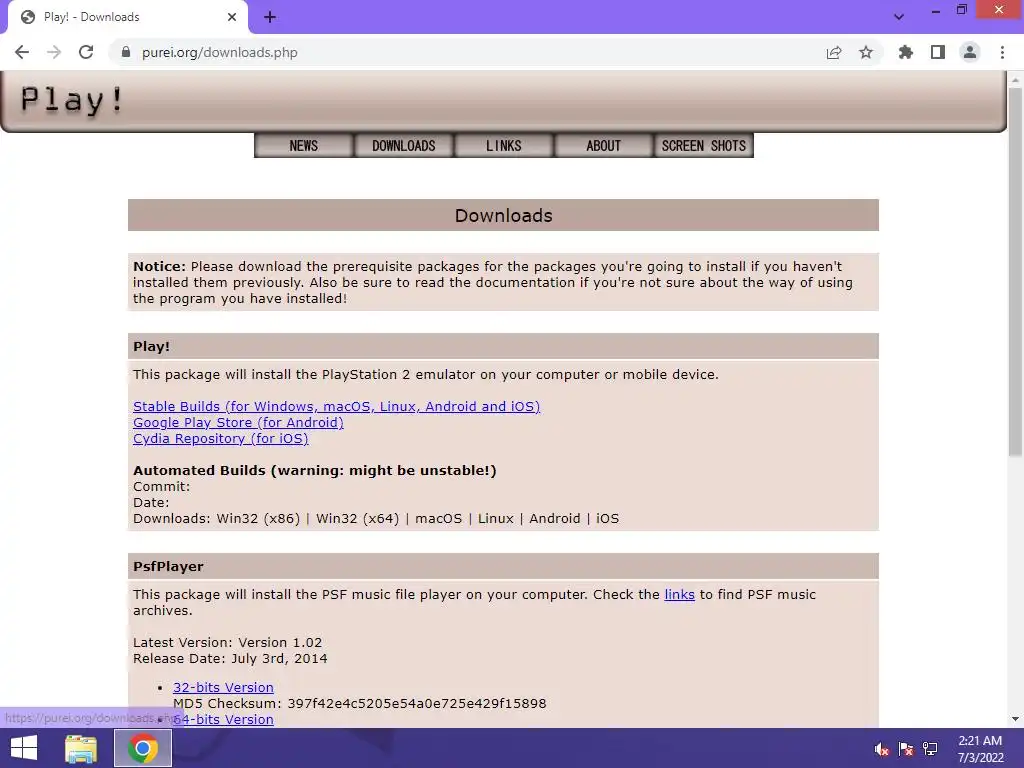Click the forward navigation arrow
Screen dimensions: 1024x768
[x=54, y=52]
